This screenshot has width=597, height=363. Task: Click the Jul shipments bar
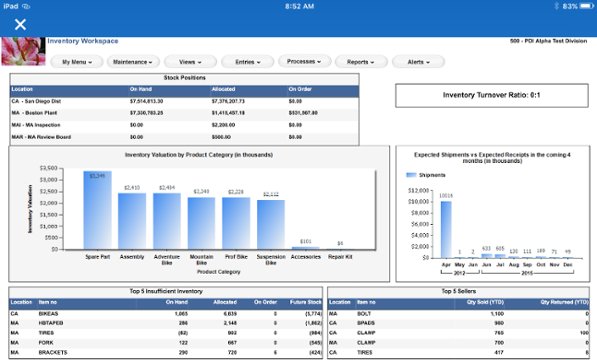tap(500, 256)
